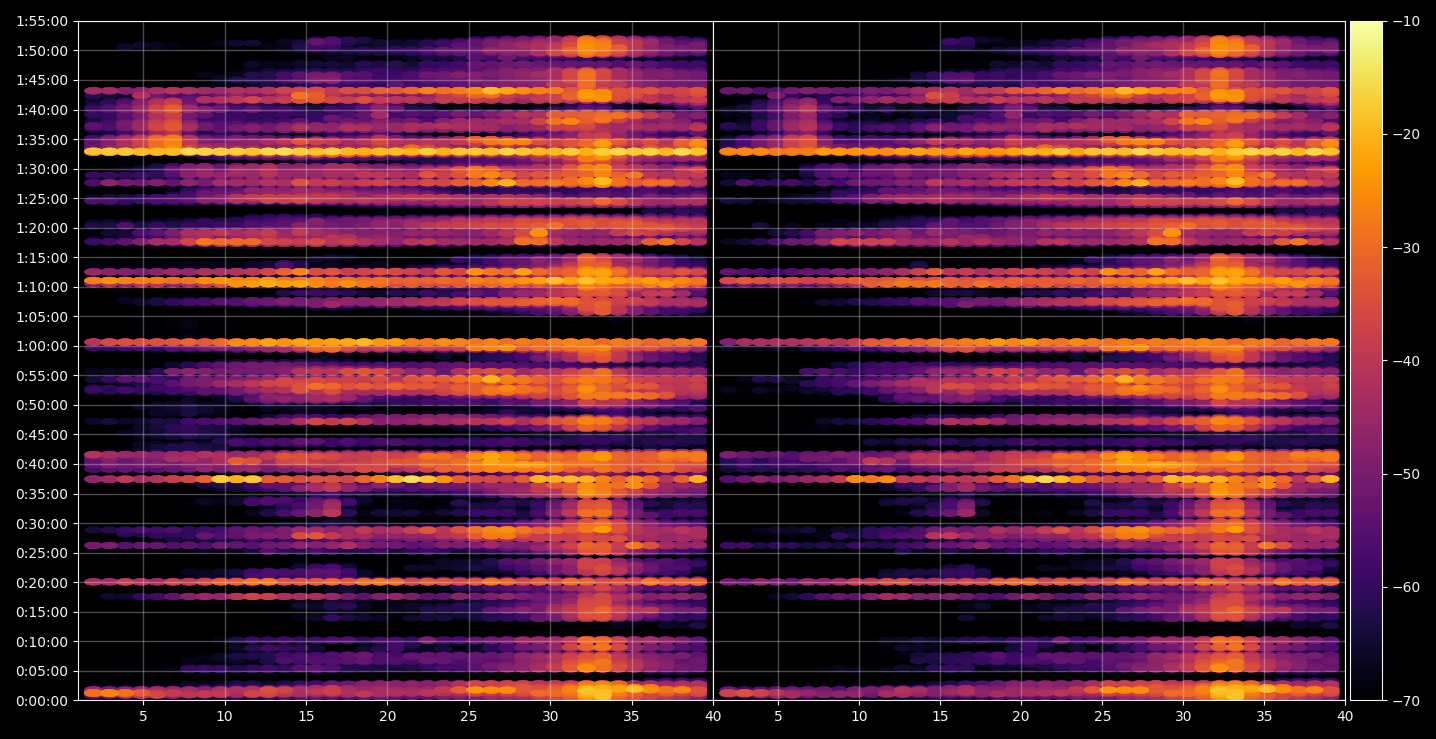Select the −60 colorbar scale label
The width and height of the screenshot is (1436, 739).
click(x=1405, y=587)
